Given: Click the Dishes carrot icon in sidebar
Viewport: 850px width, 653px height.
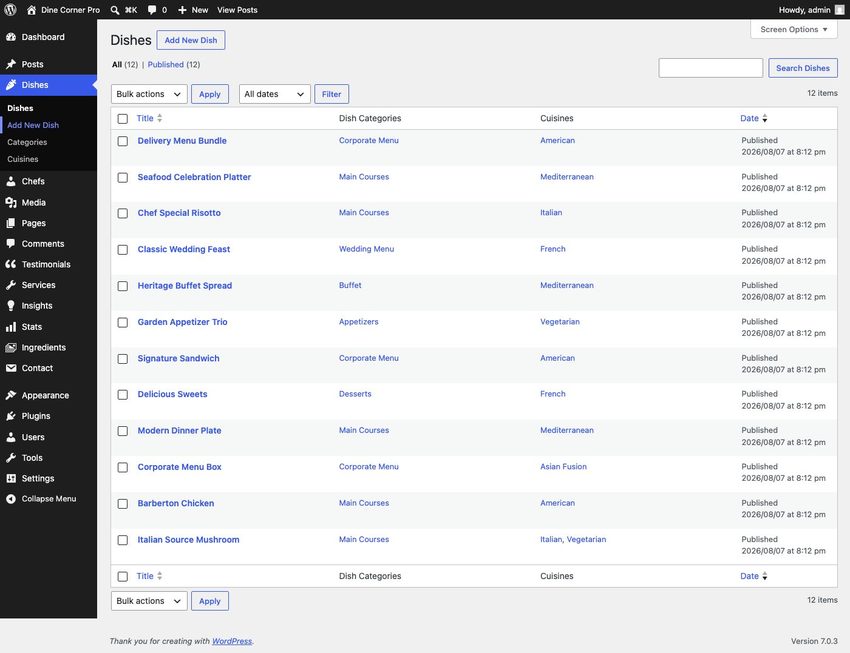Looking at the screenshot, I should point(11,85).
